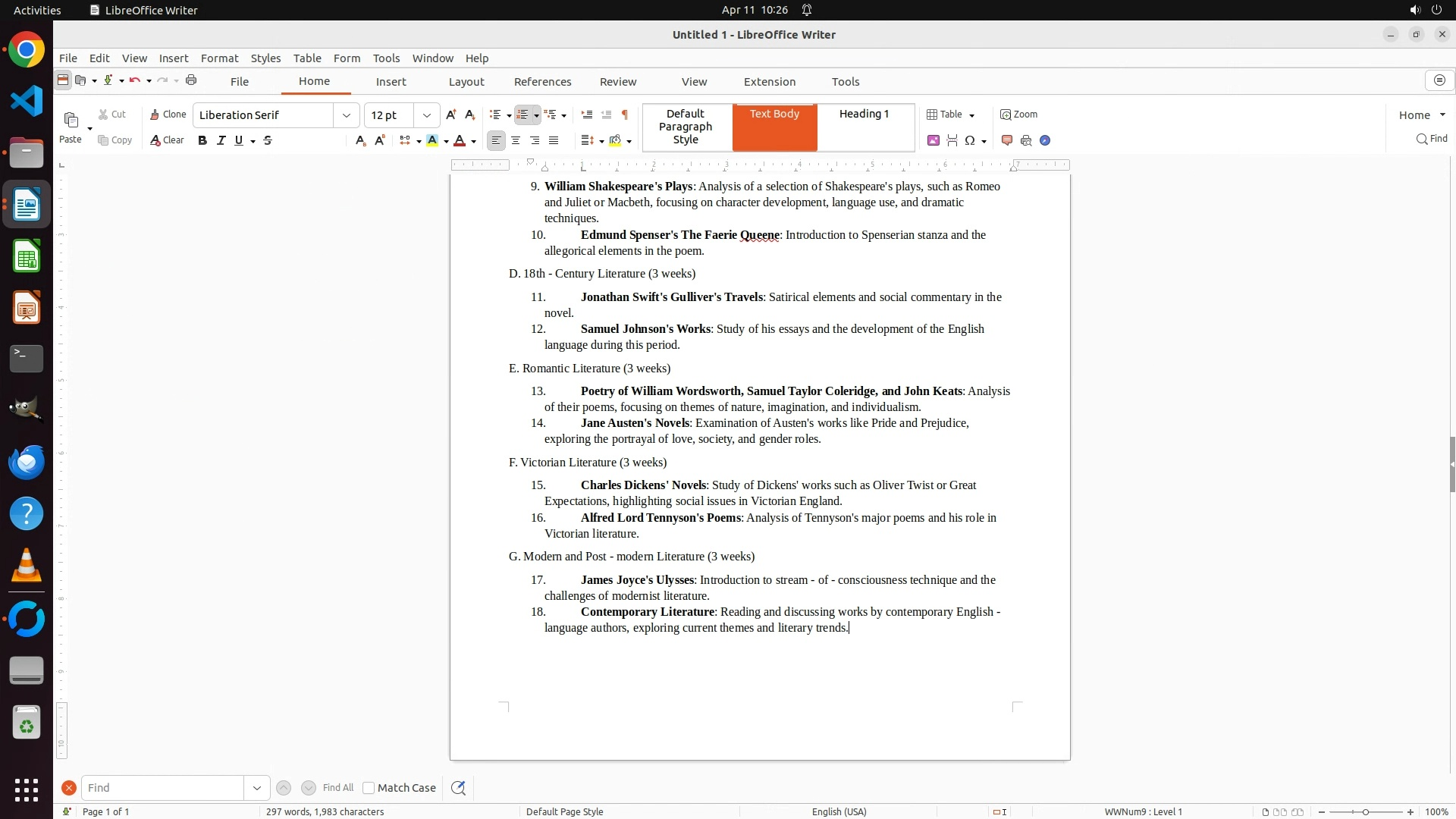Open the Format menu
The width and height of the screenshot is (1456, 819).
(x=219, y=58)
